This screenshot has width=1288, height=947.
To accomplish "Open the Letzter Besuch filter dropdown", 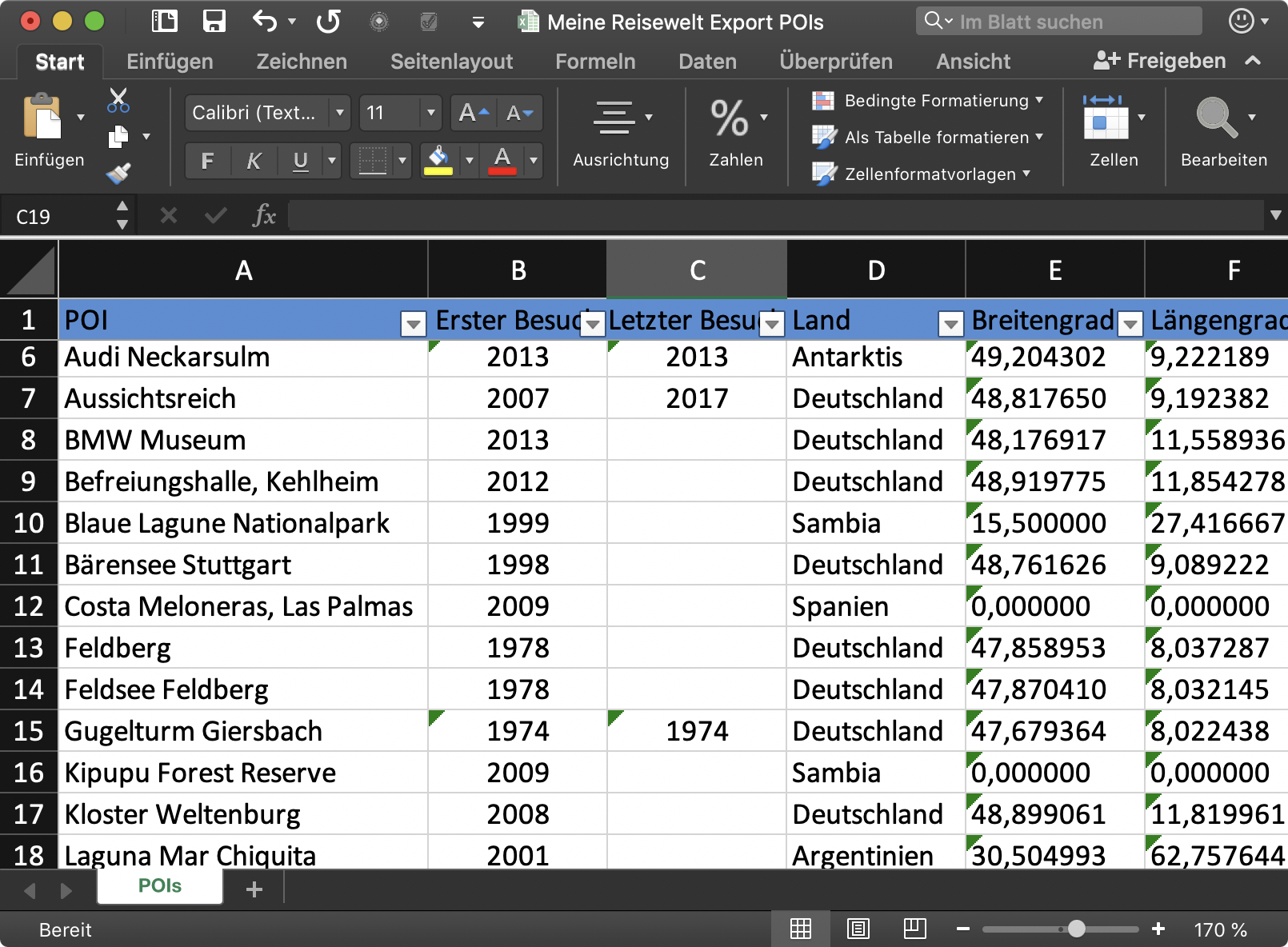I will point(772,324).
